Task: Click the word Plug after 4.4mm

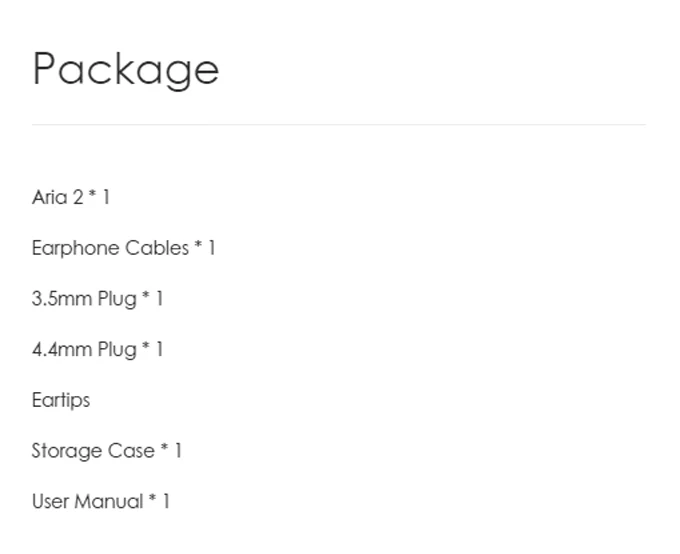Action: pos(117,350)
